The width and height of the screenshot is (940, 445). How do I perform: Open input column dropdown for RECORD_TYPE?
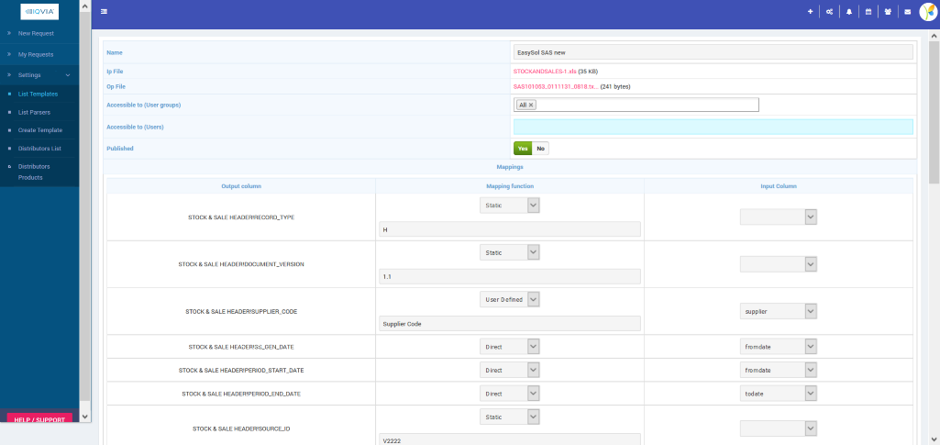(778, 217)
